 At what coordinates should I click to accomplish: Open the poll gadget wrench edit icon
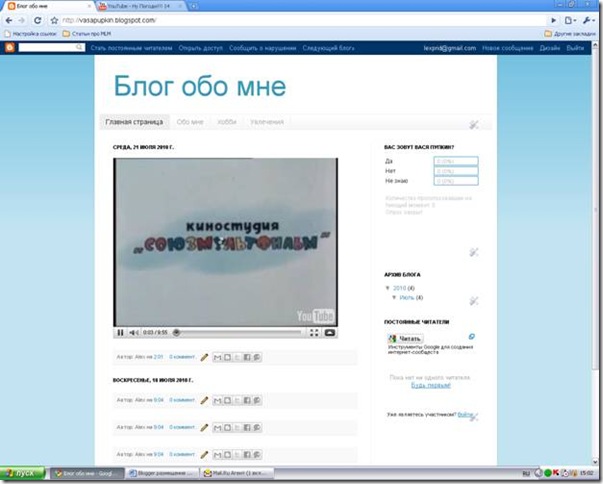473,252
